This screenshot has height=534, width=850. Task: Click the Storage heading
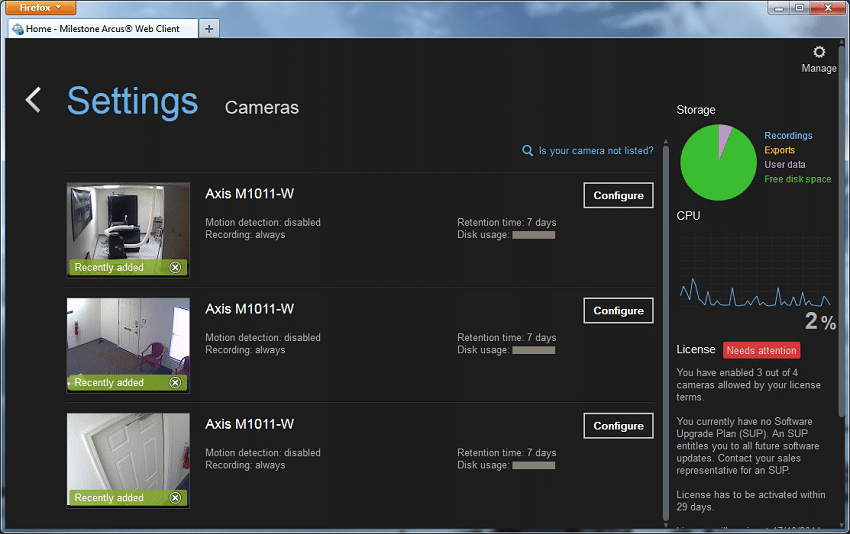click(696, 110)
